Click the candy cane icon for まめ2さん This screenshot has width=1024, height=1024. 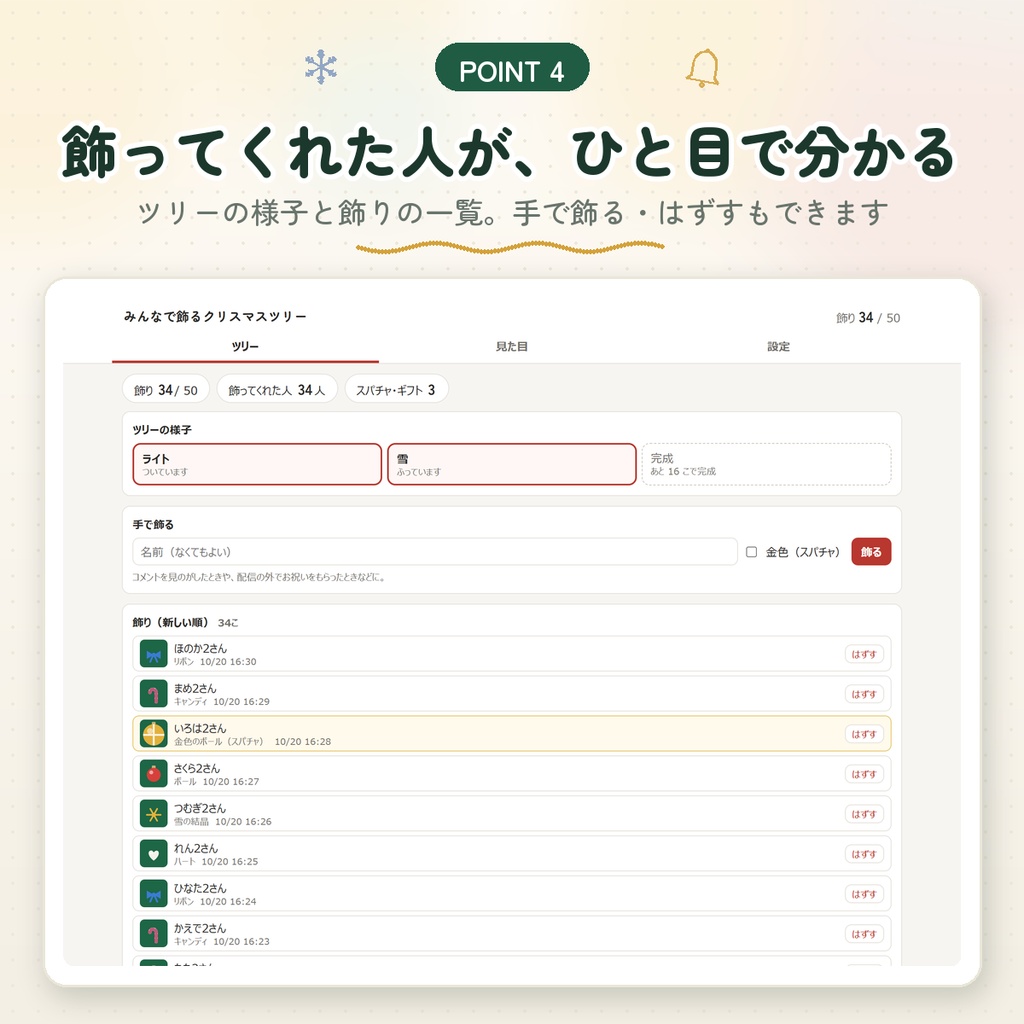point(153,694)
